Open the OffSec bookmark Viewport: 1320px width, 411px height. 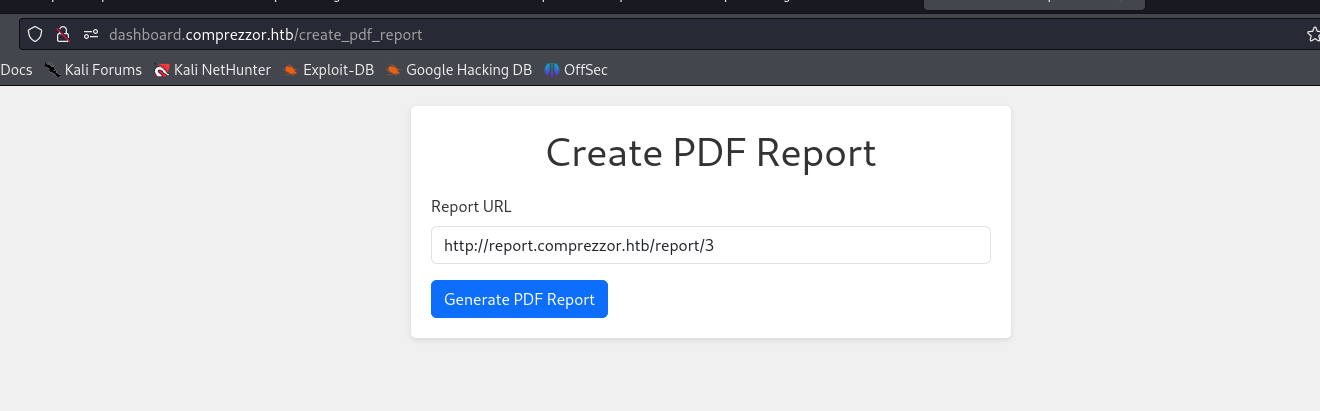[x=576, y=70]
